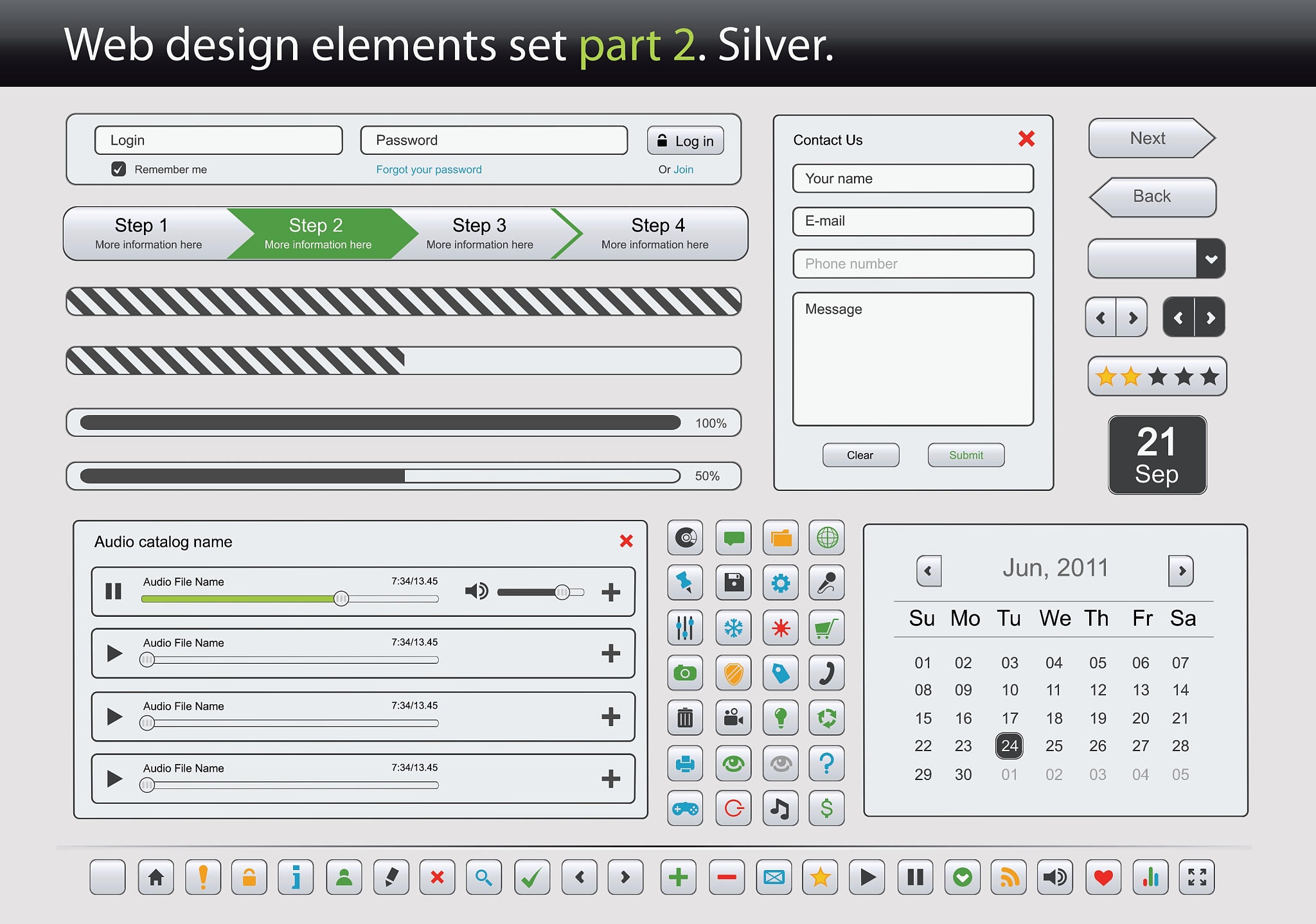
Task: Click the Forgot your password link
Action: (x=429, y=170)
